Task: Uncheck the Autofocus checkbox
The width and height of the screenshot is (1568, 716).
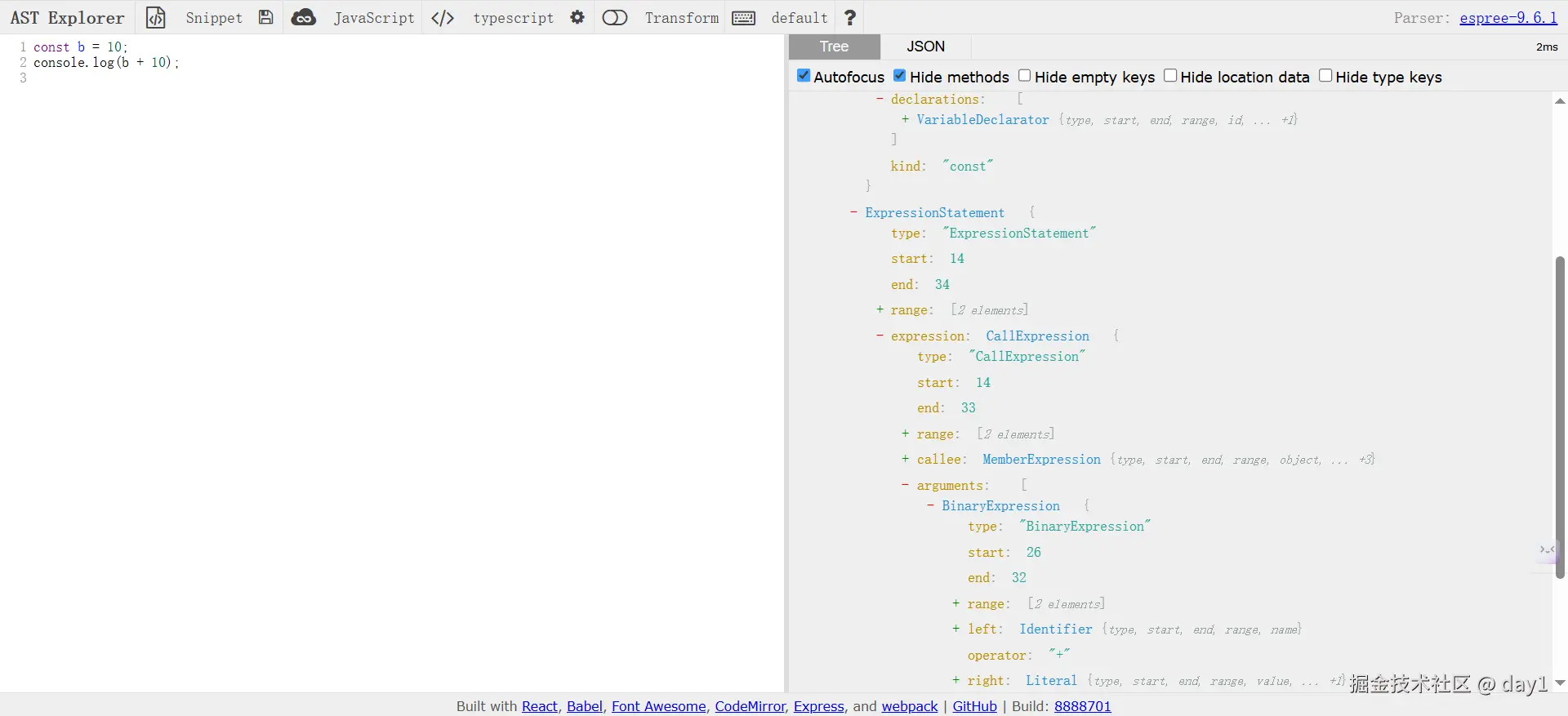Action: coord(804,76)
